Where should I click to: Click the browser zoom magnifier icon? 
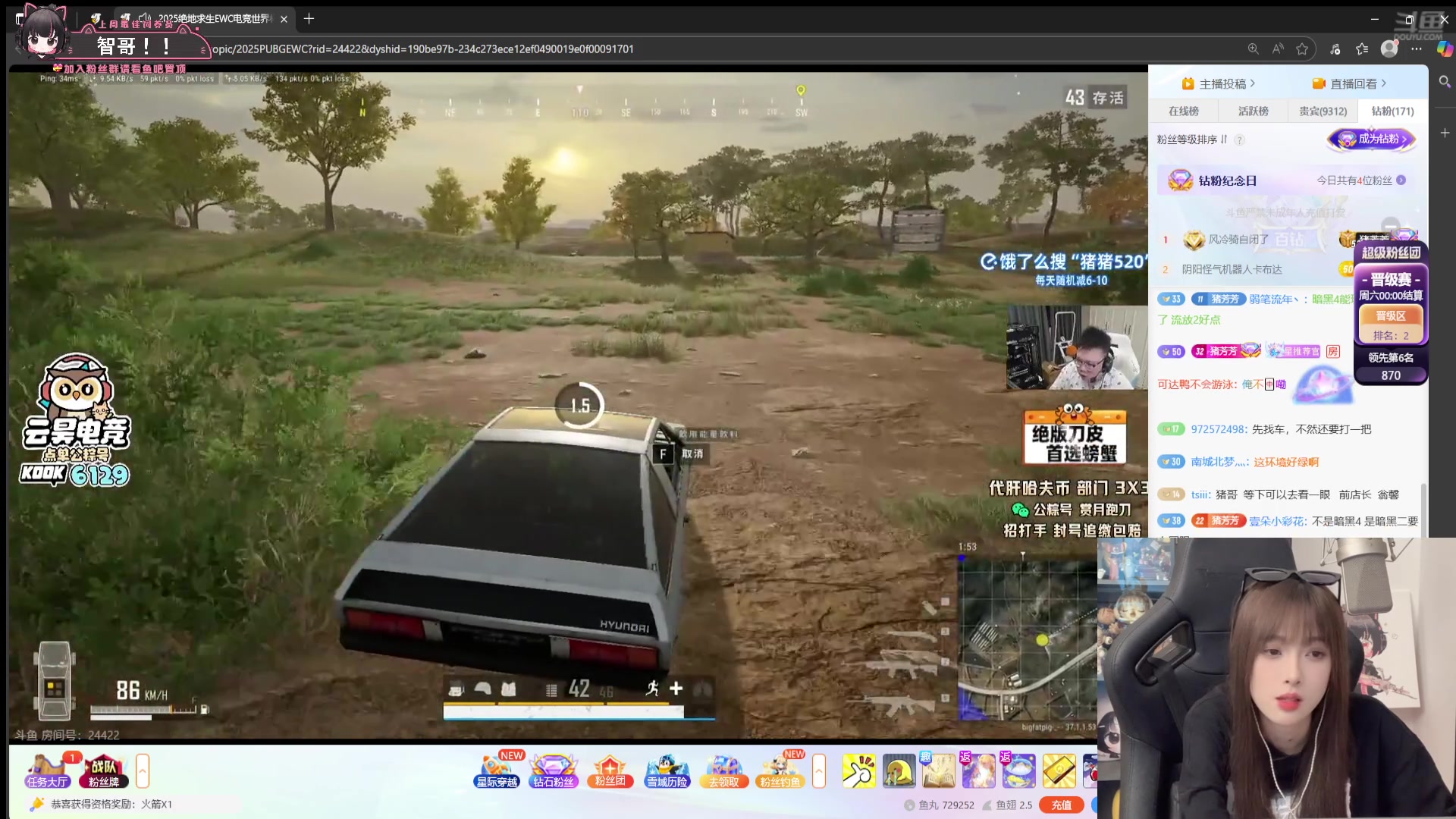[x=1254, y=49]
